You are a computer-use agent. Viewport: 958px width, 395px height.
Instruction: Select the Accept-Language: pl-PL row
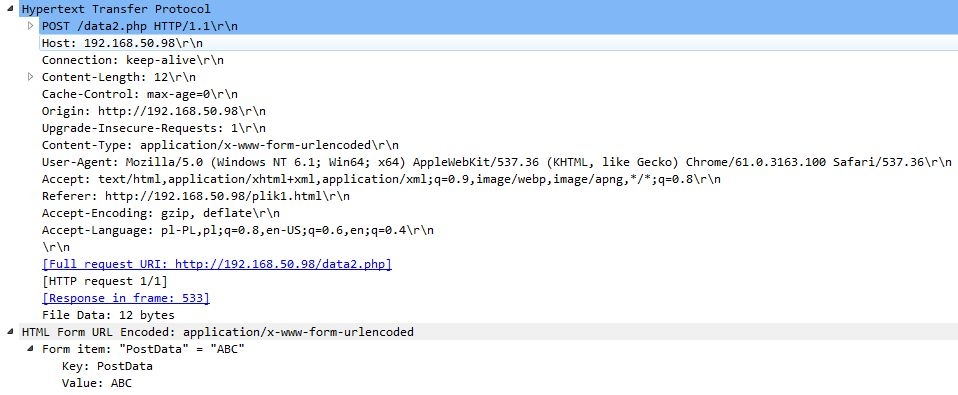coord(238,231)
